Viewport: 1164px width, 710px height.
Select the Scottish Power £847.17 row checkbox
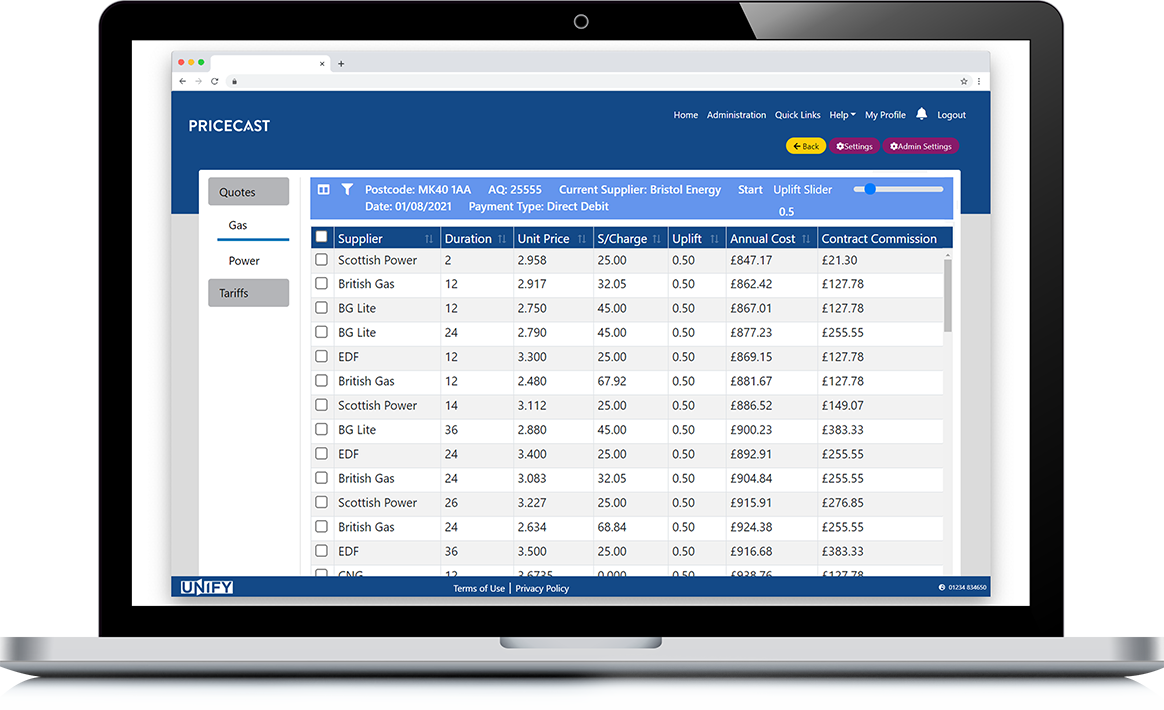tap(321, 260)
